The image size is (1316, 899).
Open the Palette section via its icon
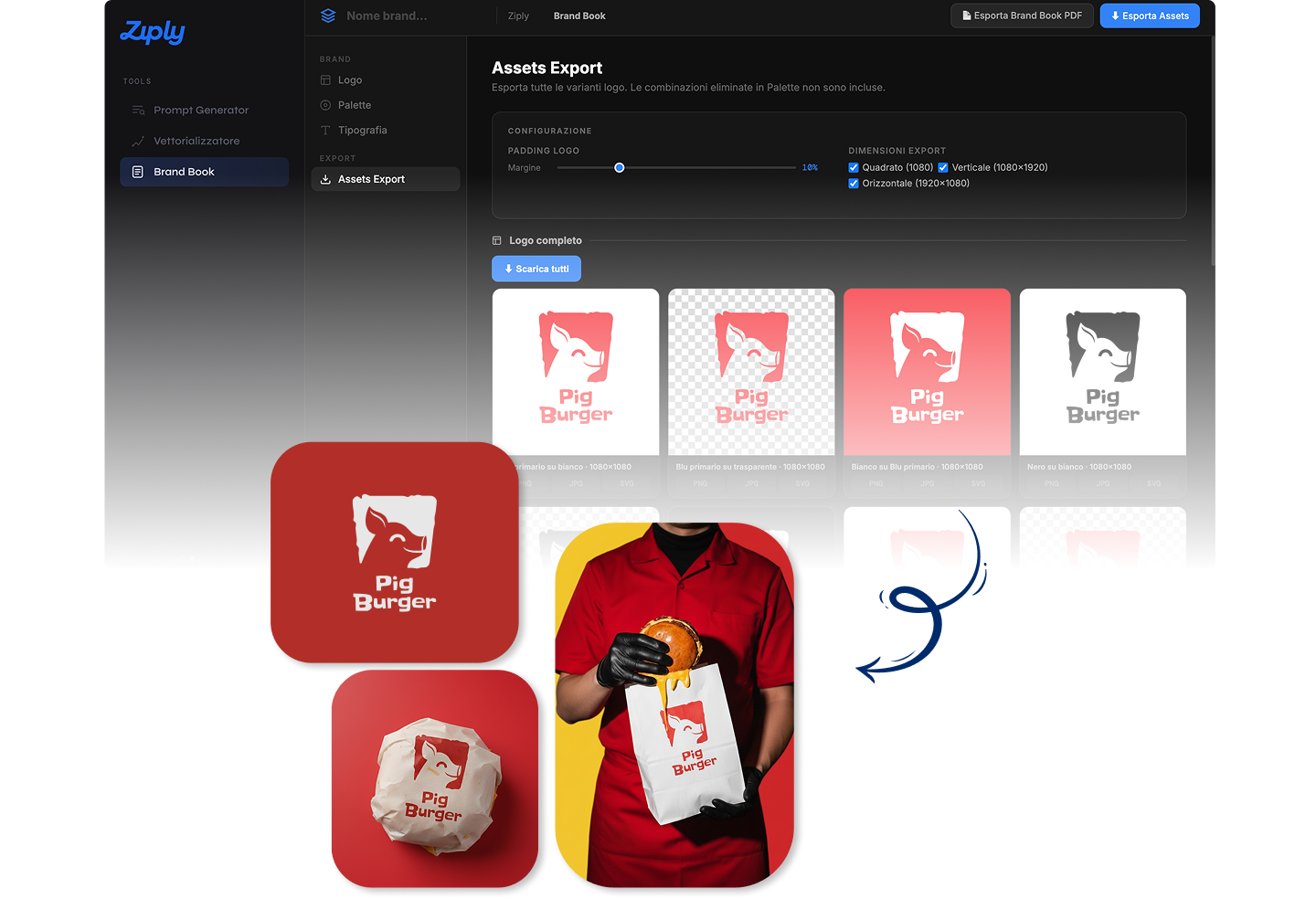pyautogui.click(x=326, y=104)
